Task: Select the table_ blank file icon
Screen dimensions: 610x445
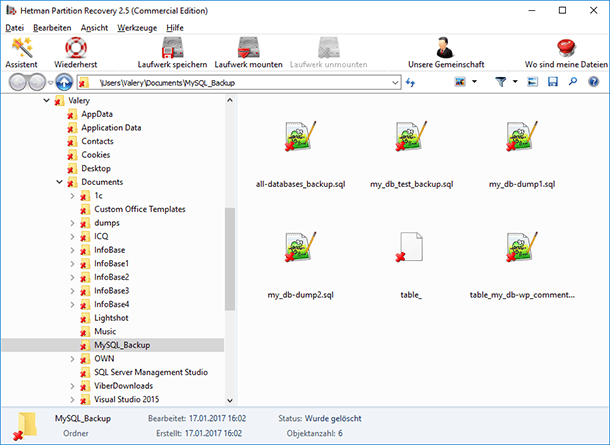Action: pos(411,247)
